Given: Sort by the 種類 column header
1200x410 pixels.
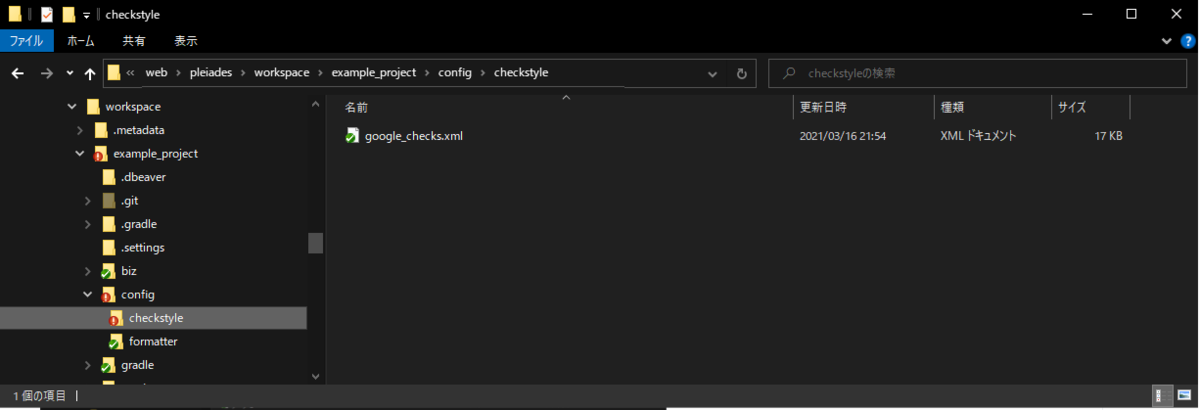Looking at the screenshot, I should tap(950, 107).
